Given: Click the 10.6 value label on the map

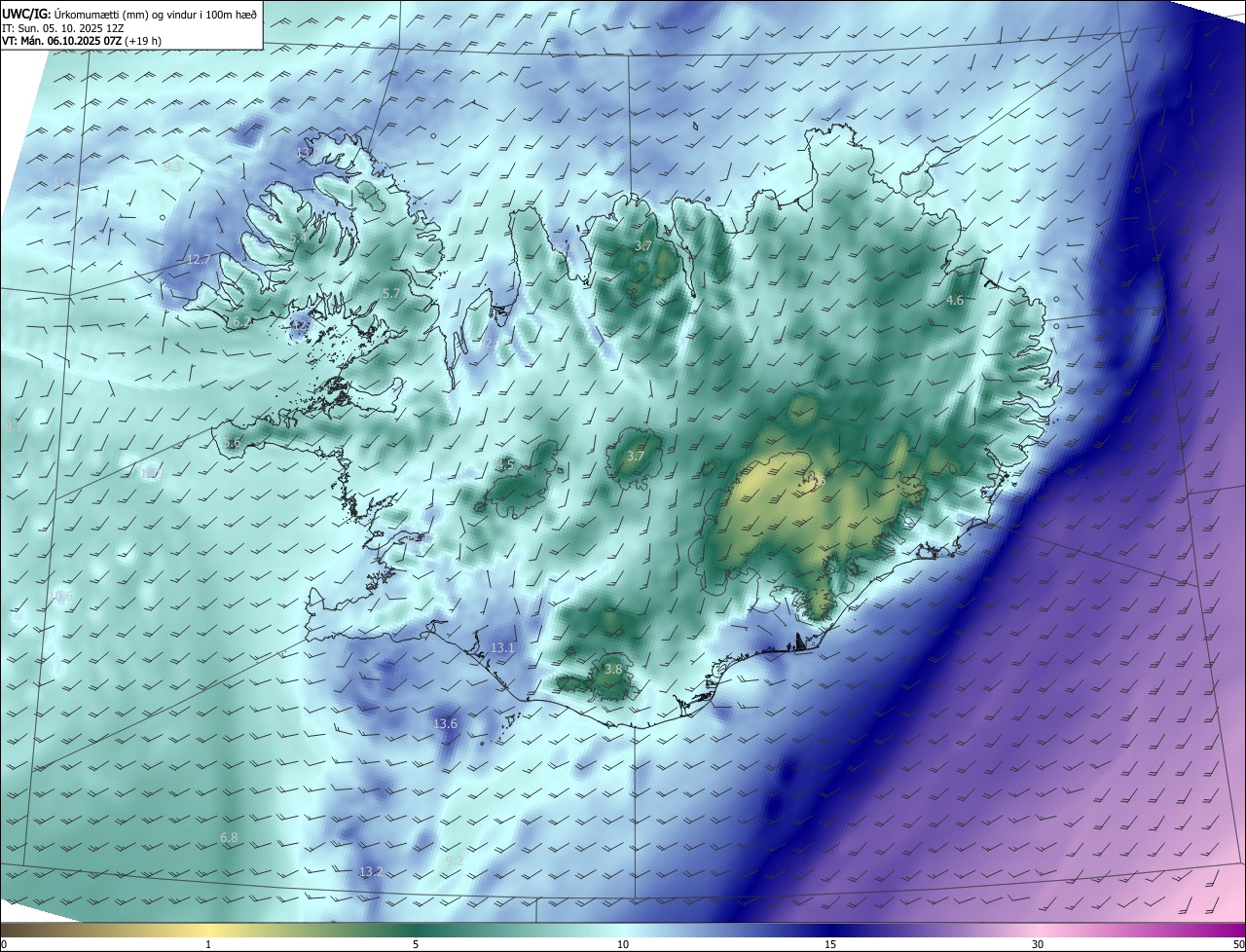Looking at the screenshot, I should point(61,597).
